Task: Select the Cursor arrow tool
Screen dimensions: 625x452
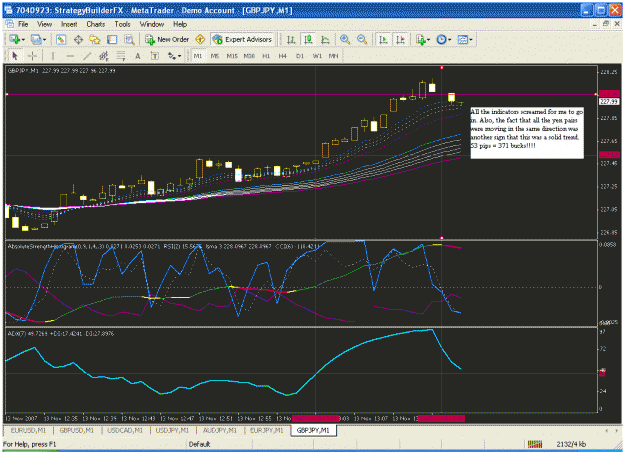Action: tap(15, 56)
